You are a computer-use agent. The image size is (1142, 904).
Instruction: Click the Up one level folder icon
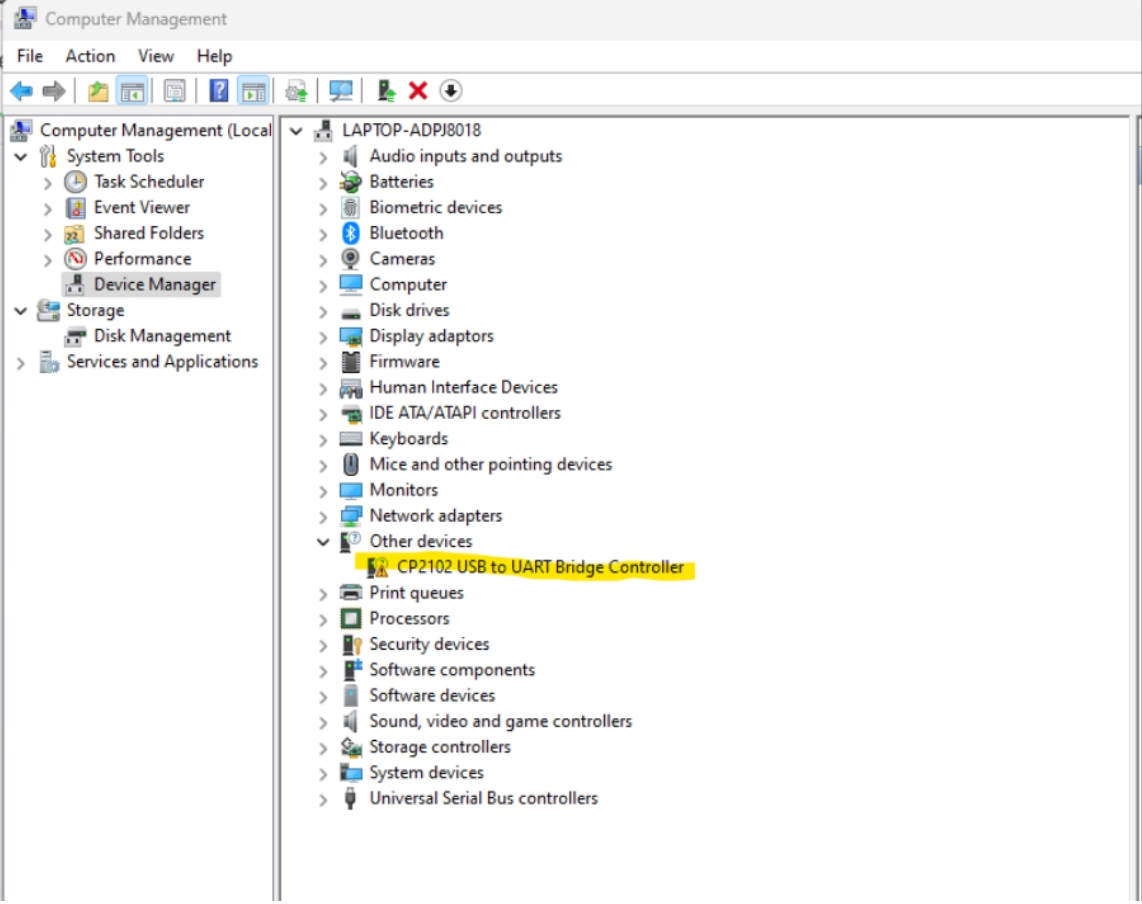pyautogui.click(x=98, y=91)
